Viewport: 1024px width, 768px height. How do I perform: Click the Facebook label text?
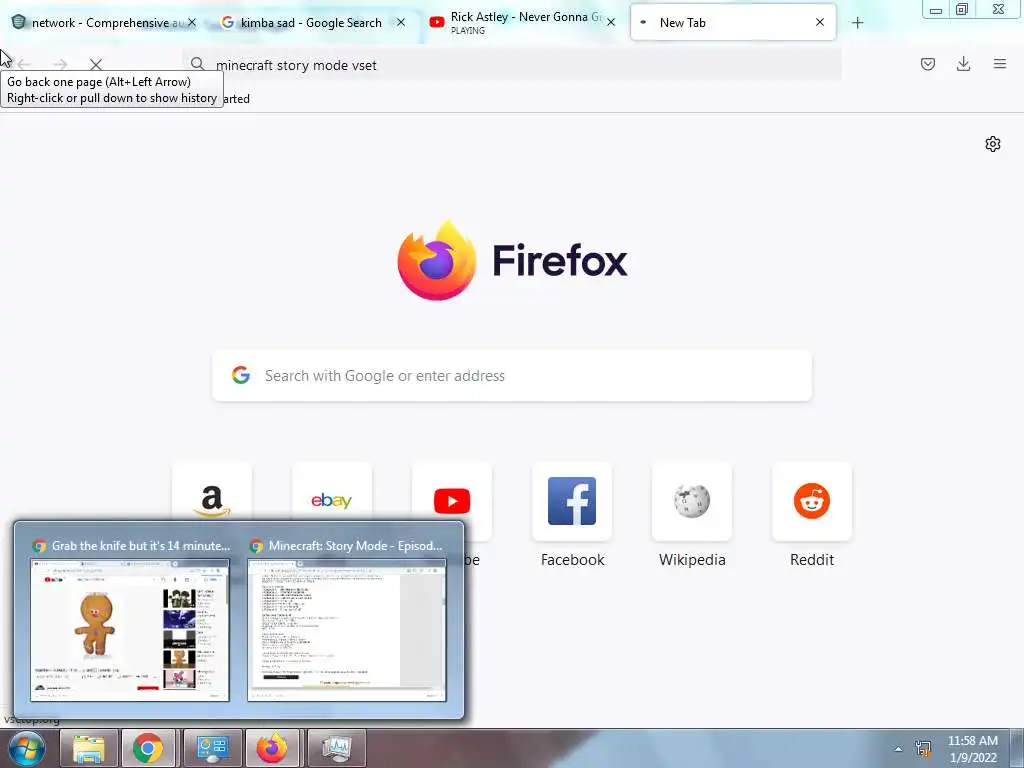tap(572, 560)
